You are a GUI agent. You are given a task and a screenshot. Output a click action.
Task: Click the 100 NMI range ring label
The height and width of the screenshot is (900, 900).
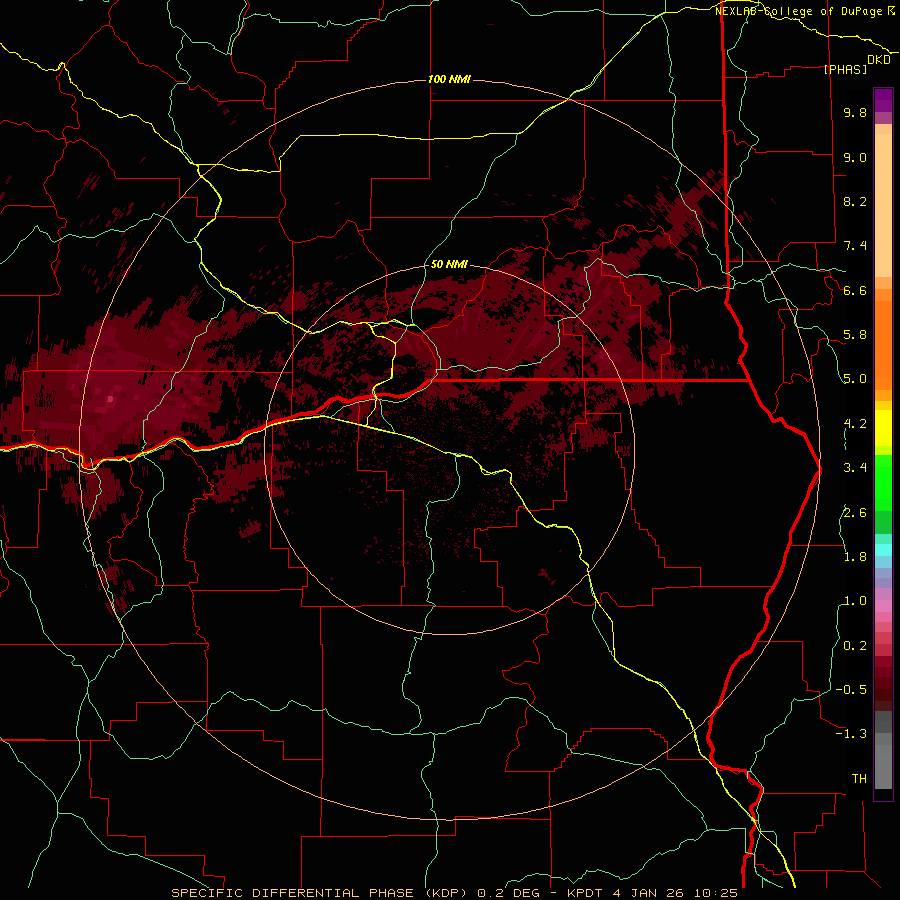tap(449, 79)
